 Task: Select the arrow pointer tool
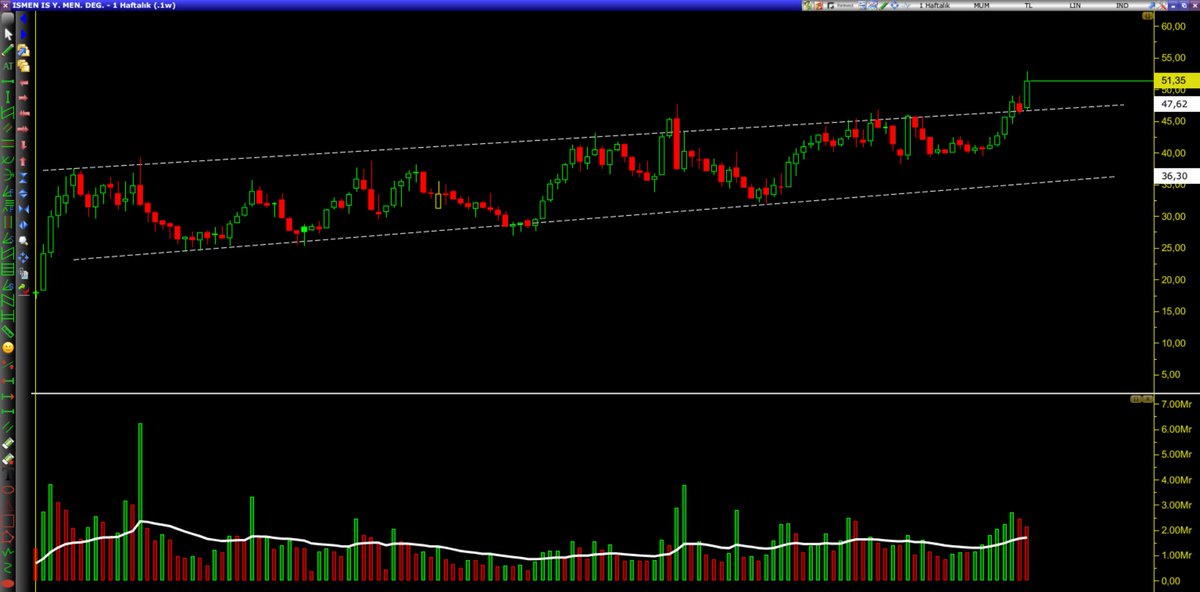(x=8, y=34)
